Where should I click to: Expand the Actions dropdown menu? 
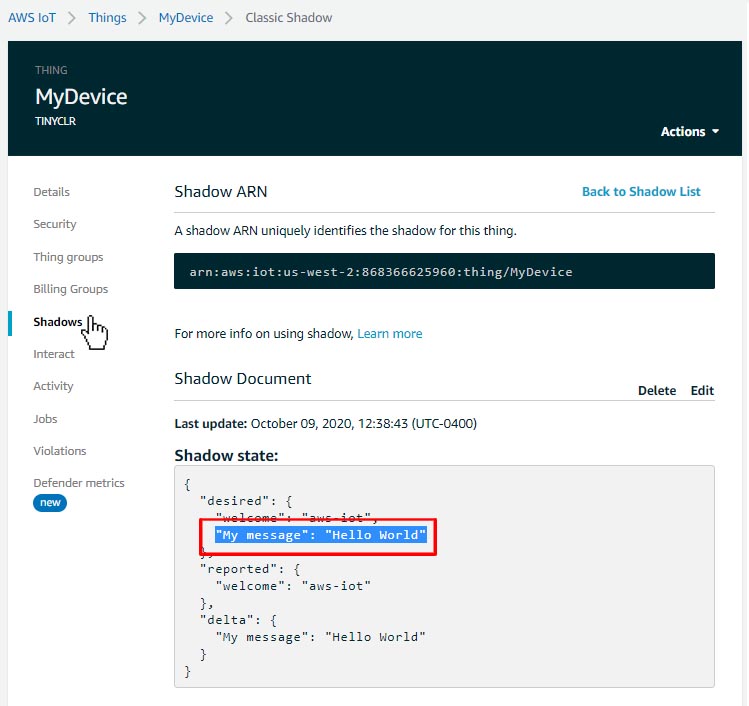[689, 131]
